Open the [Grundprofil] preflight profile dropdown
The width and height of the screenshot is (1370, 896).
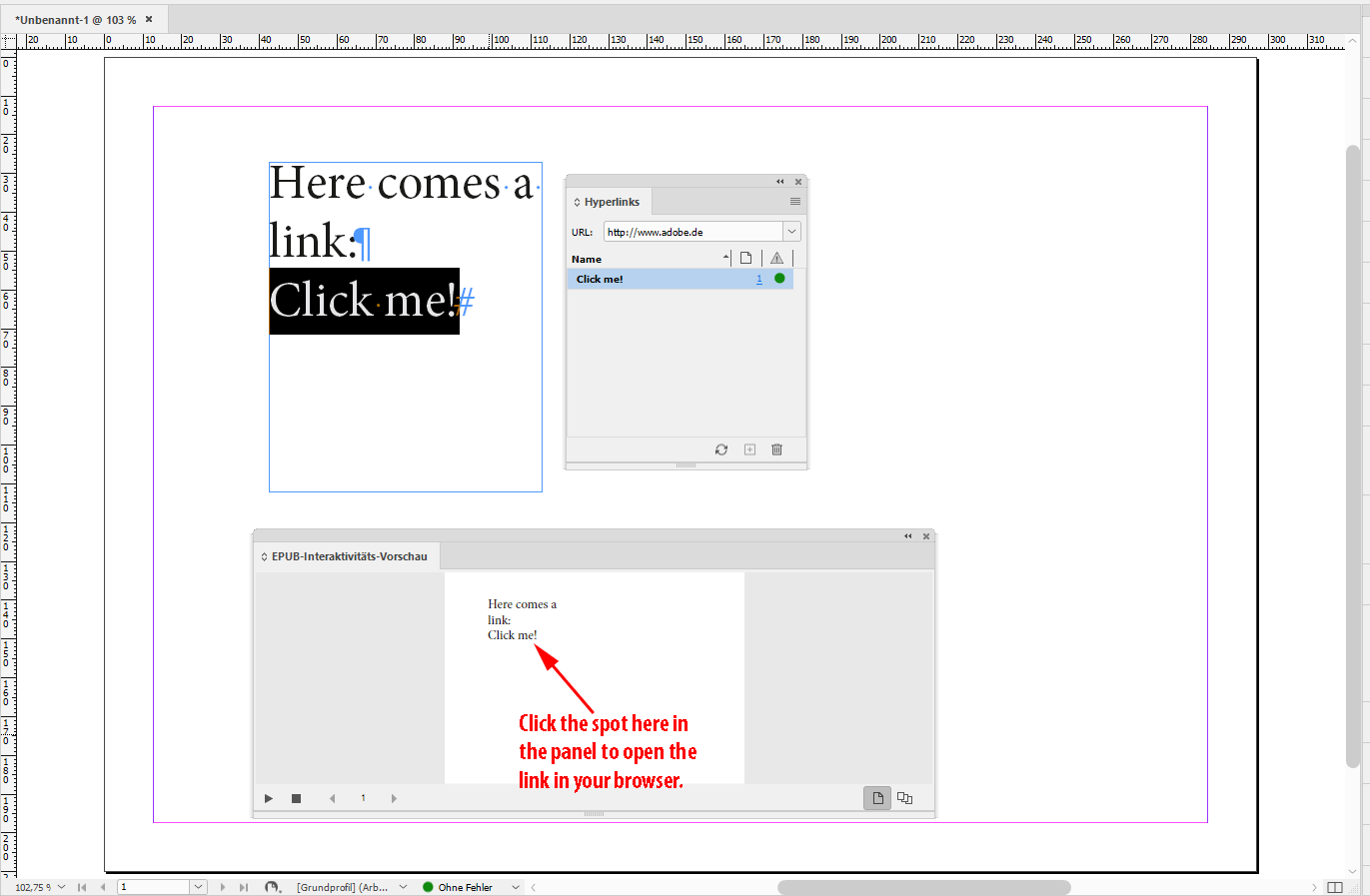pos(403,886)
